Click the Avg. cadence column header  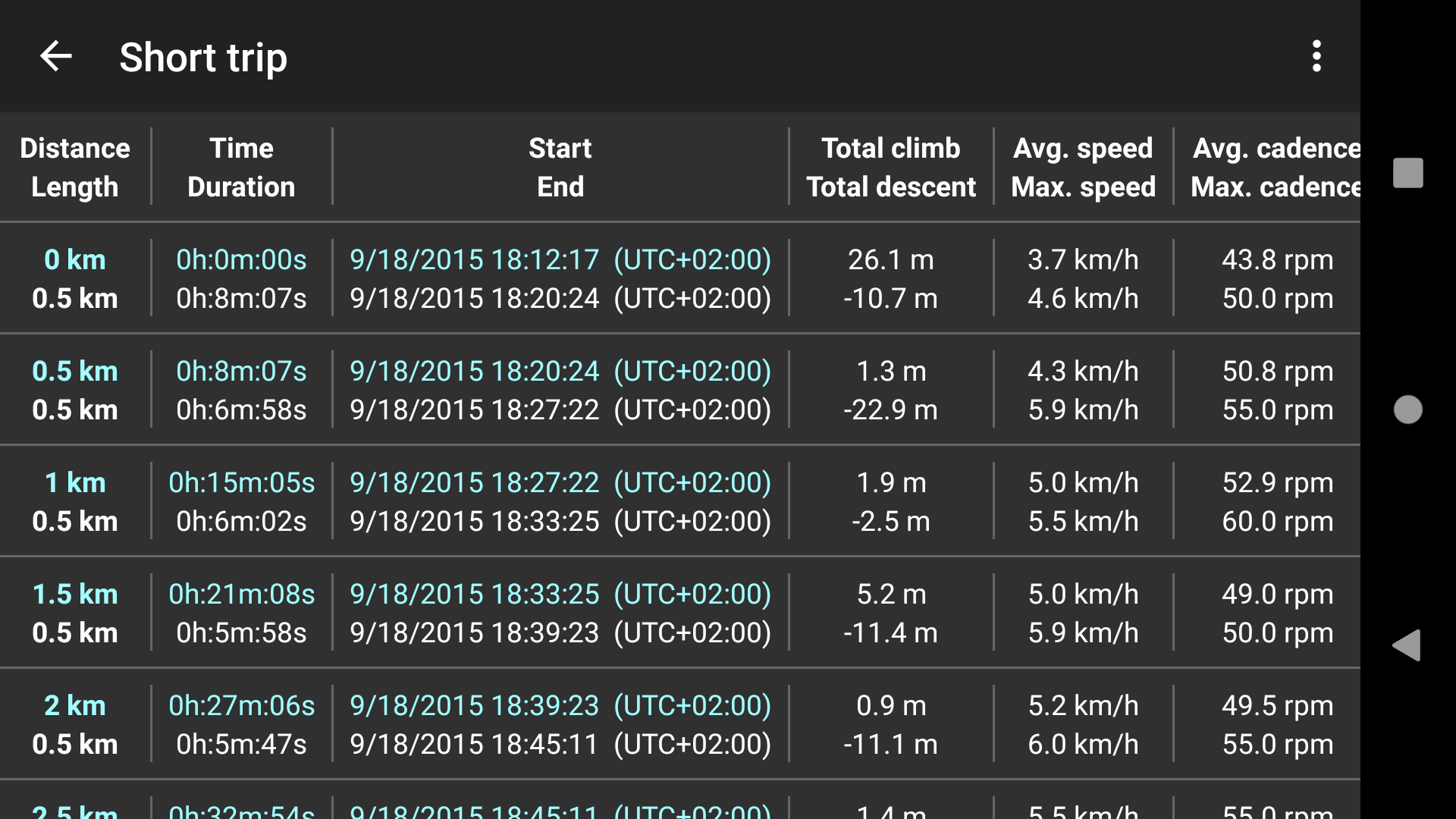[x=1276, y=168]
